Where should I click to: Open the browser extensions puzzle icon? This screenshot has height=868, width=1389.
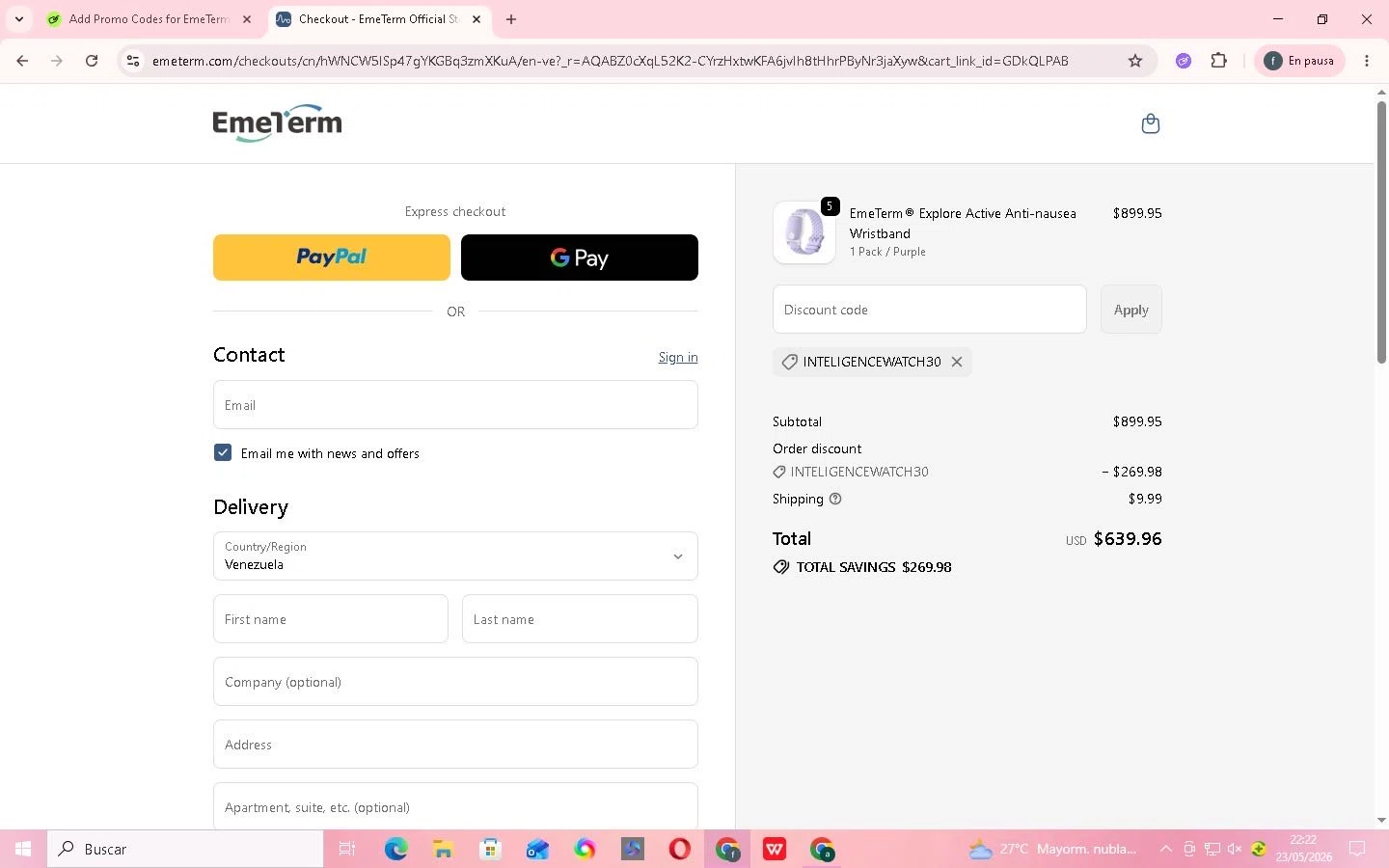pyautogui.click(x=1219, y=61)
